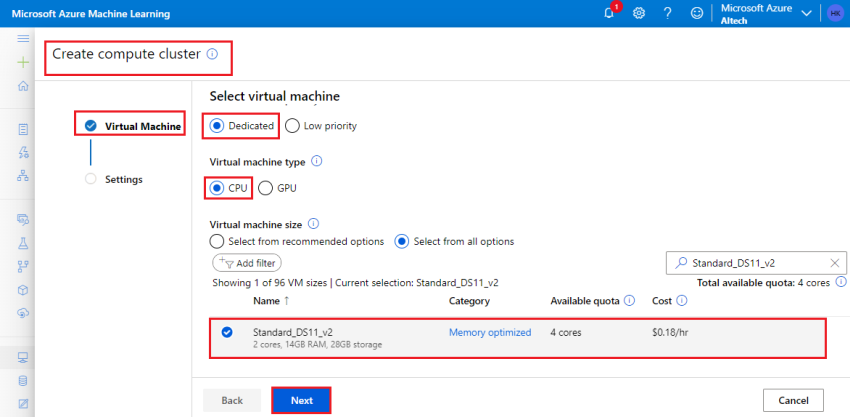
Task: Open Designer hierarchy icon in sidebar
Action: coord(23,176)
